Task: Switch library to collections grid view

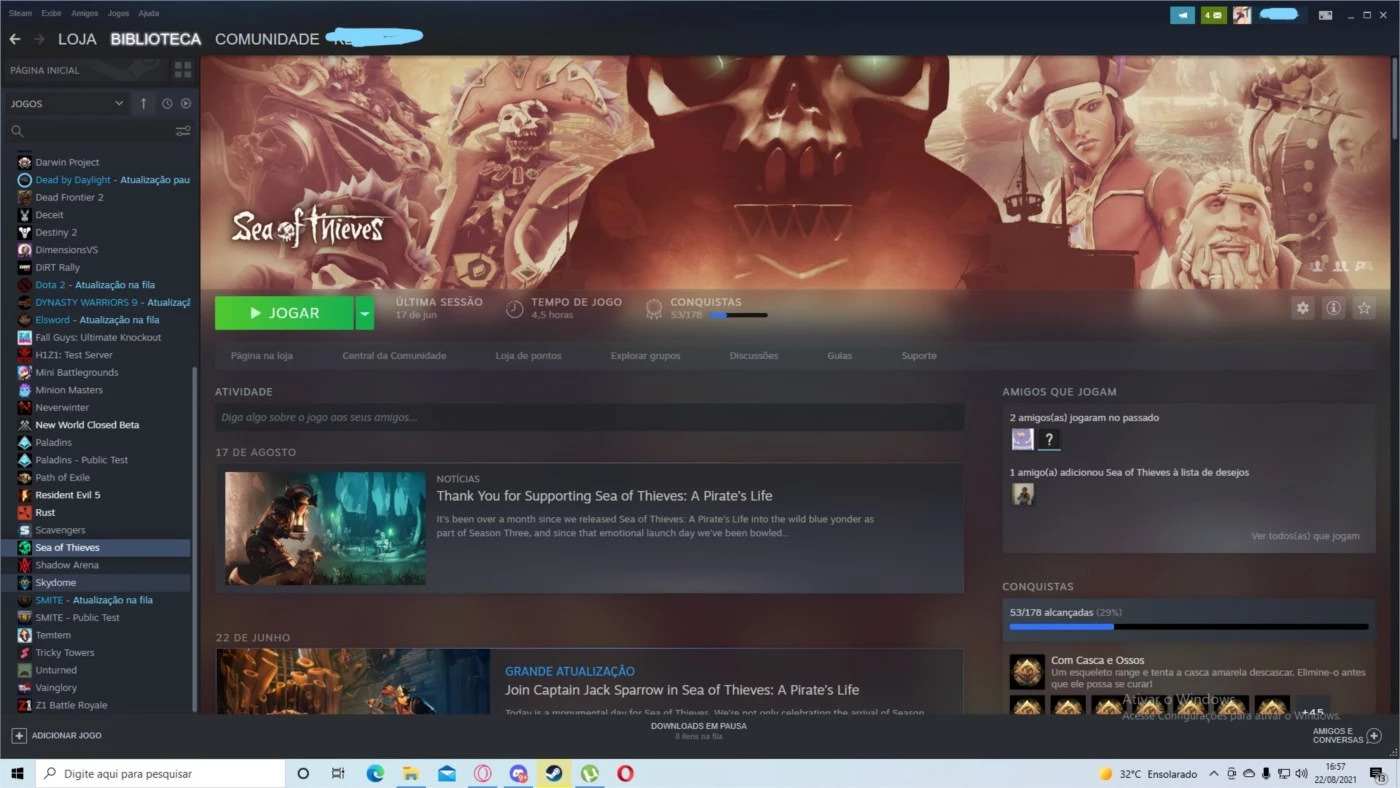Action: pos(183,70)
